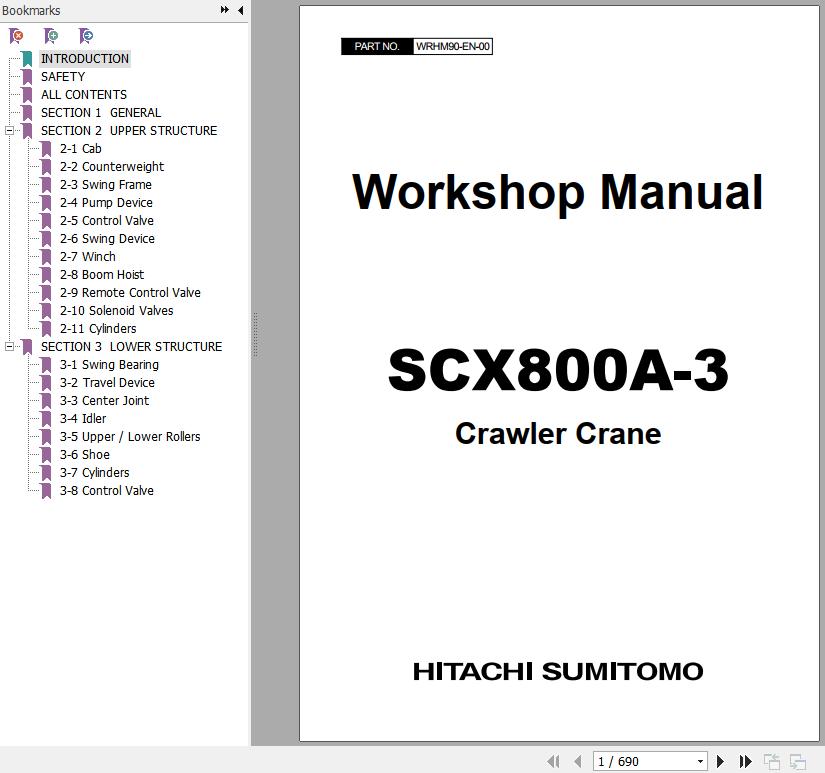Select the 2-8 Boom Hoist bookmark

pyautogui.click(x=102, y=275)
